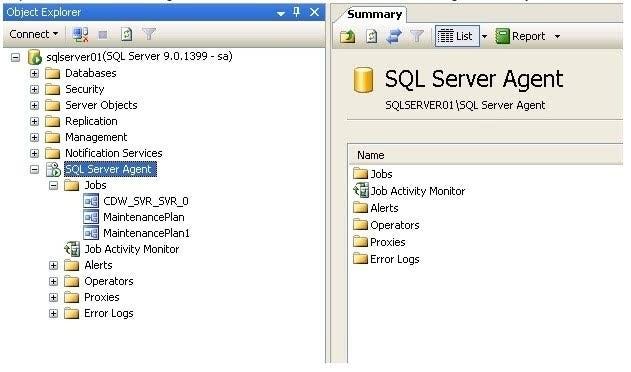Click the Name column header
The image size is (631, 372).
click(485, 155)
